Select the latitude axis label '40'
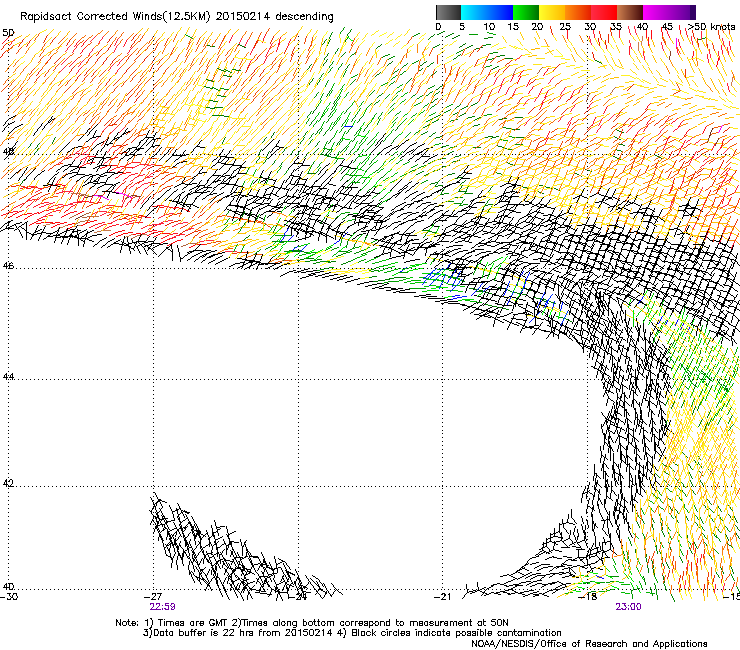740x650 pixels. click(8, 587)
